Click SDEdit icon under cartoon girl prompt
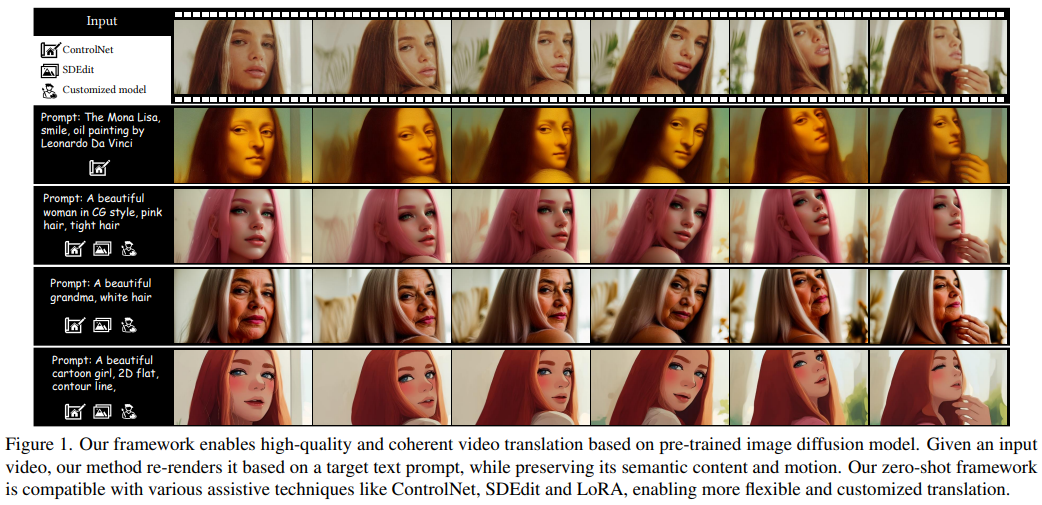The width and height of the screenshot is (1042, 505). pyautogui.click(x=102, y=411)
